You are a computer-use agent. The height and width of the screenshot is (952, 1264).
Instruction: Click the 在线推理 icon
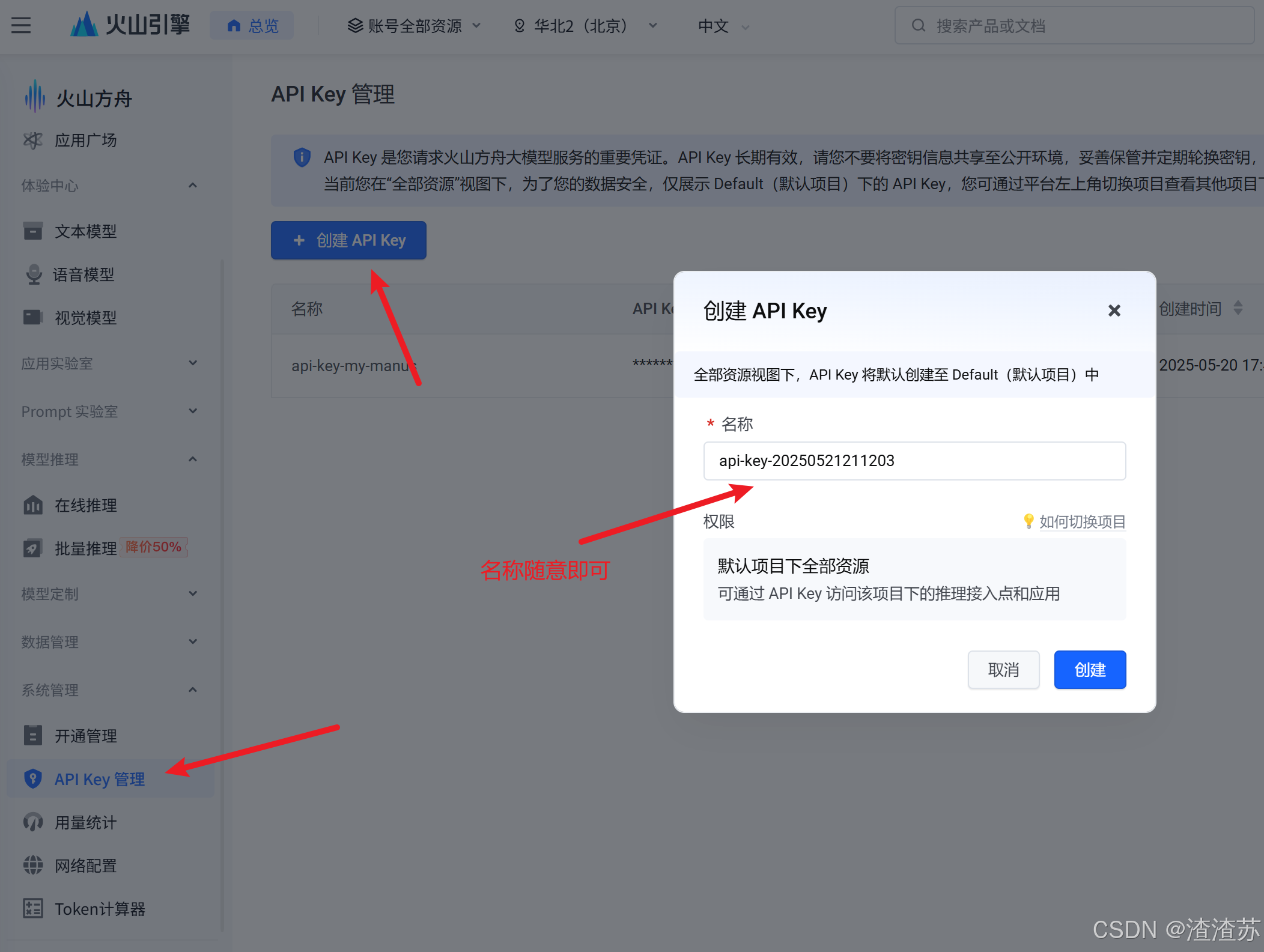point(33,505)
